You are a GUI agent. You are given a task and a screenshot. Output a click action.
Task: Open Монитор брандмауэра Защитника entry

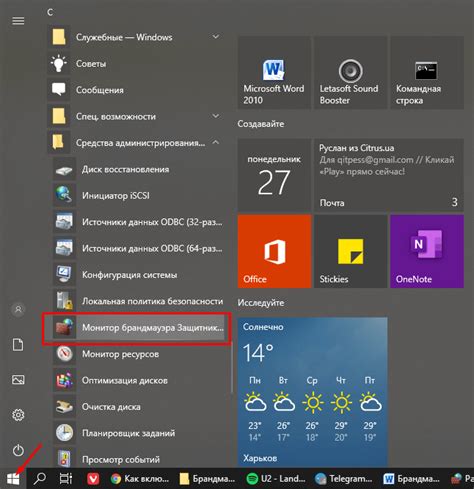(137, 328)
